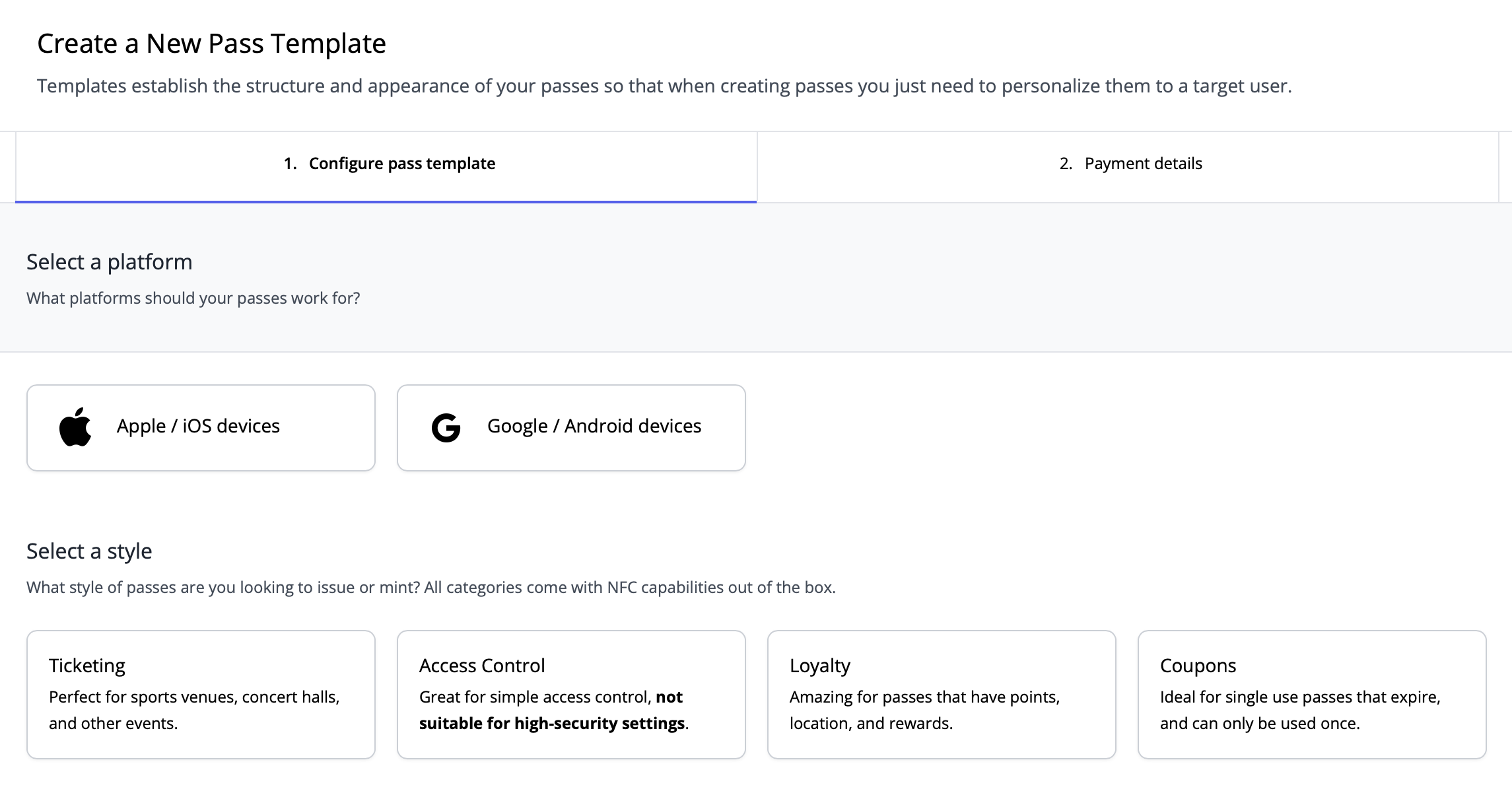Select the Access Control style title

[481, 666]
